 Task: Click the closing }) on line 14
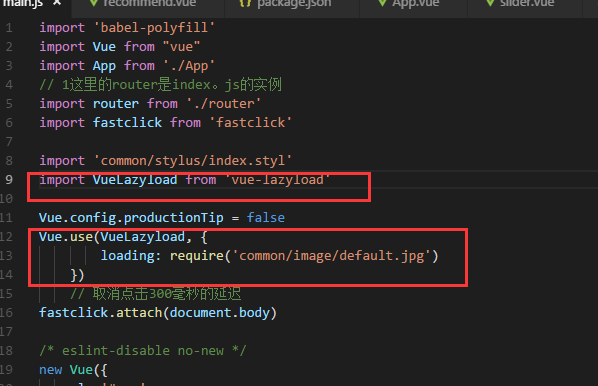point(77,275)
